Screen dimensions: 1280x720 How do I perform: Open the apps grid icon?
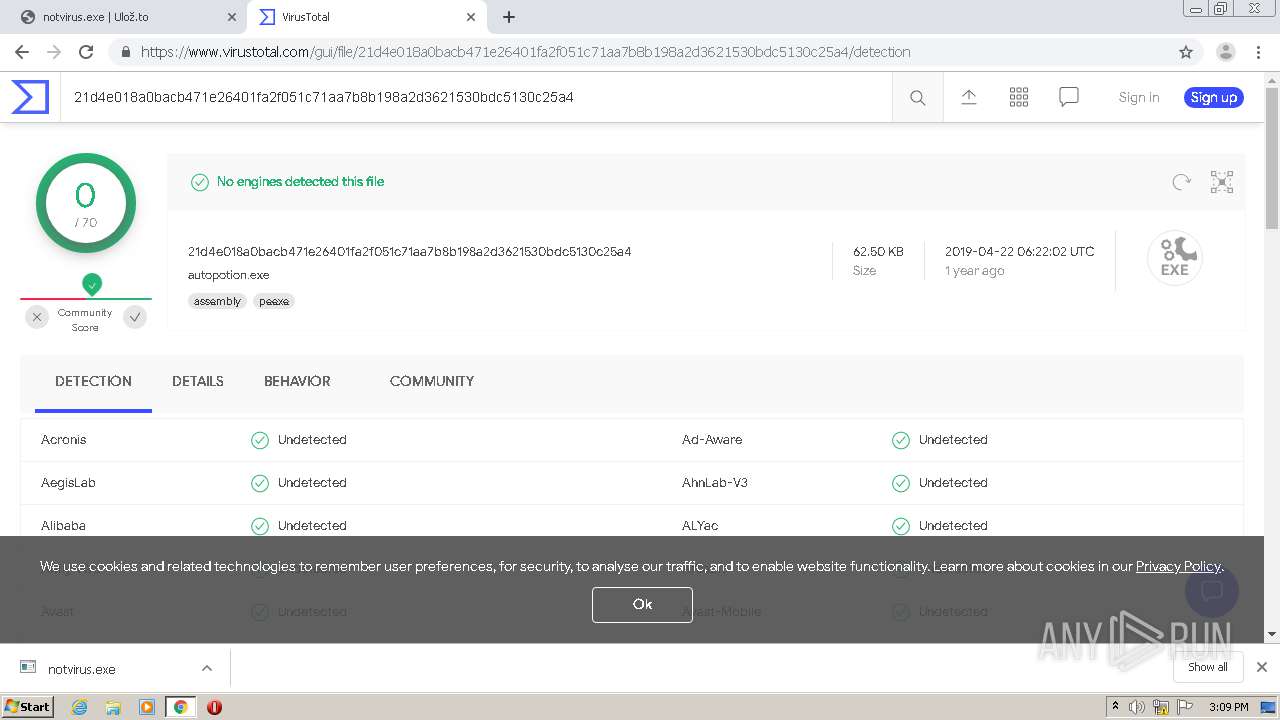(x=1019, y=97)
